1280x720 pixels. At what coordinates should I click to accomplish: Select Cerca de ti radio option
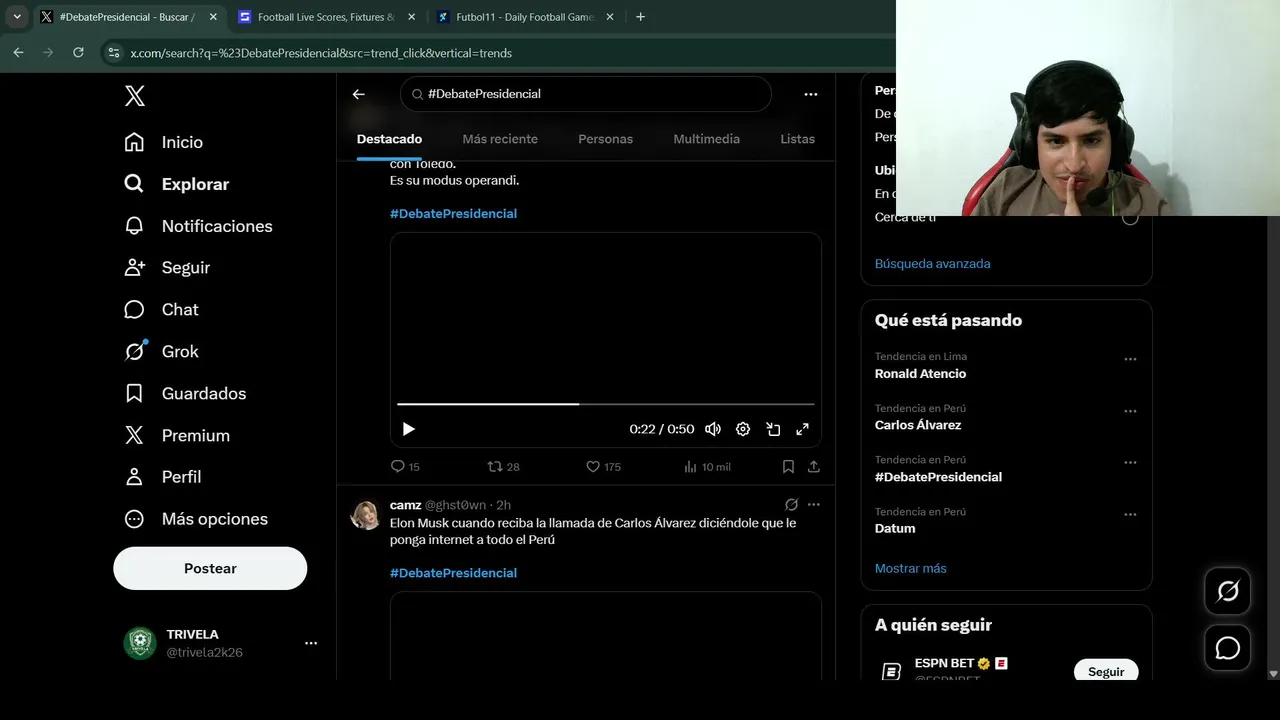click(1130, 217)
